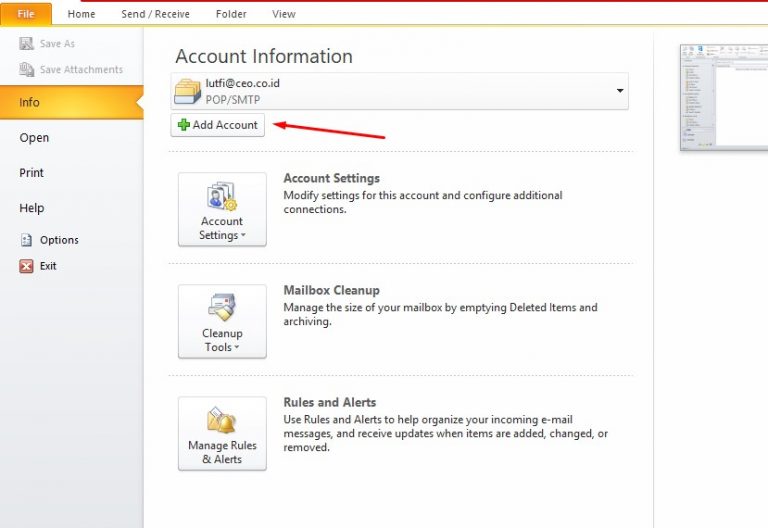Open the Send / Receive tab
Image resolution: width=768 pixels, height=528 pixels.
click(x=155, y=14)
